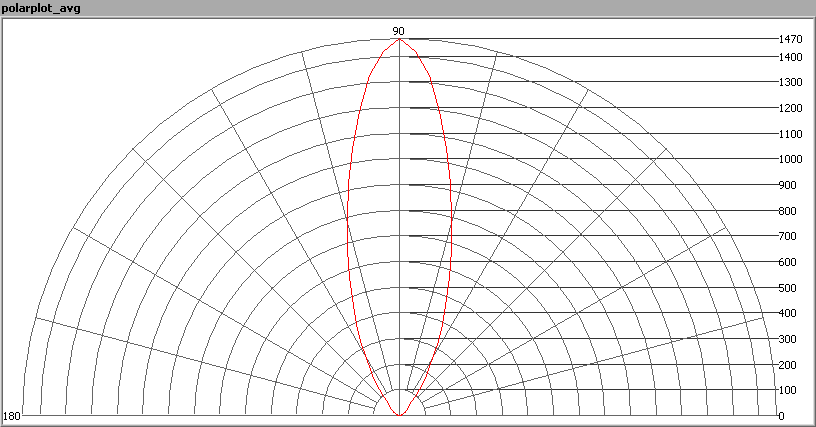
Task: Click the 0 scale value at baseline
Action: click(782, 416)
